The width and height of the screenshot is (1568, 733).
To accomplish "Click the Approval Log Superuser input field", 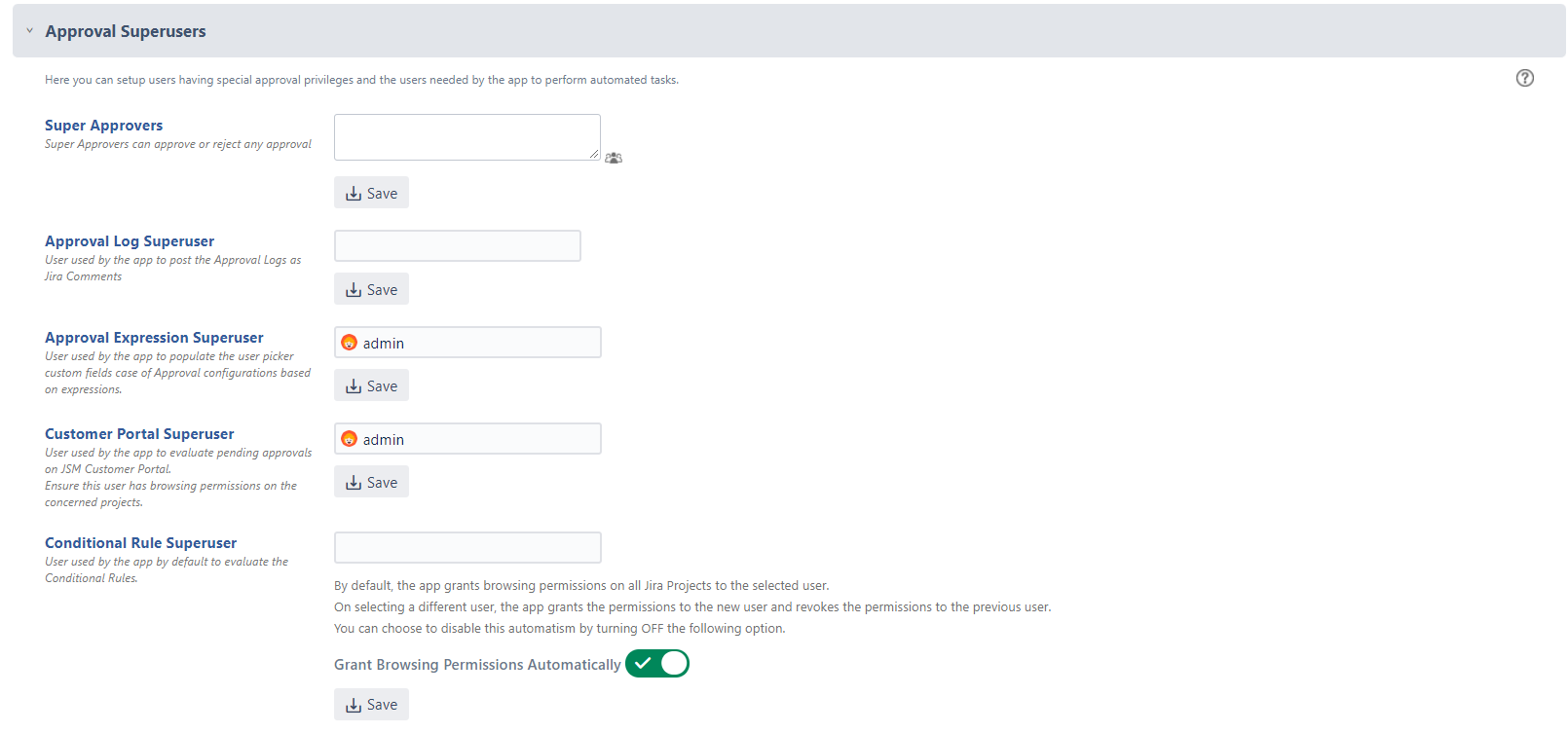I will [457, 246].
